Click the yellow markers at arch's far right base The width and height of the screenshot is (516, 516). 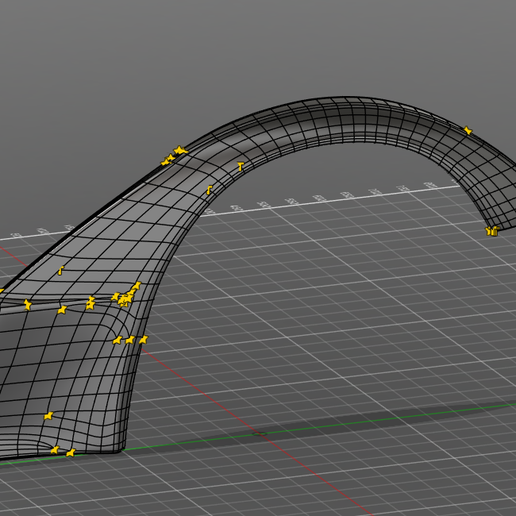pyautogui.click(x=492, y=231)
